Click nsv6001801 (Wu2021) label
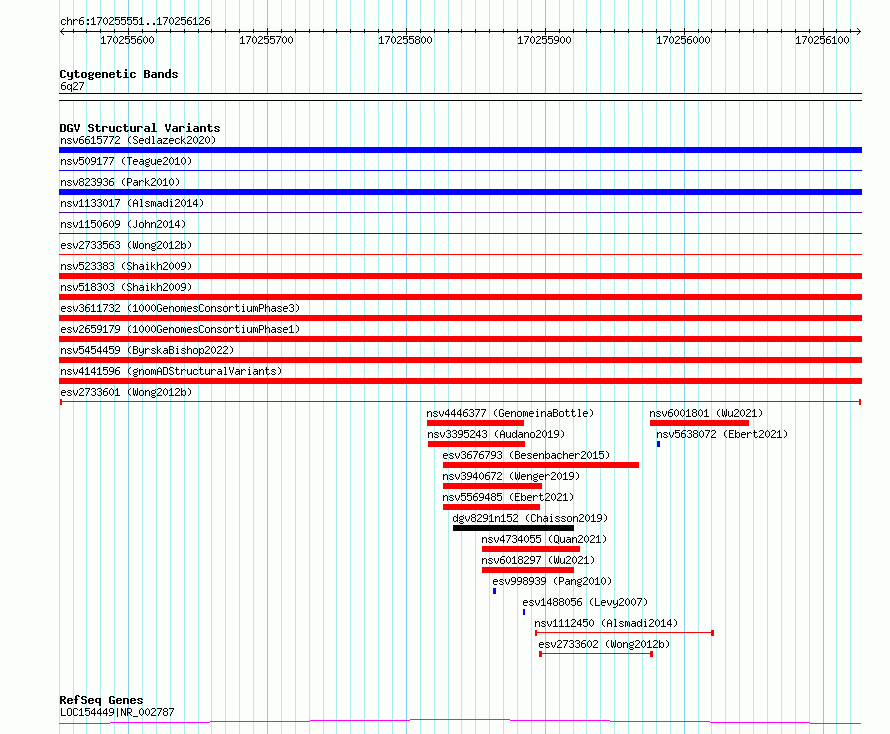Image resolution: width=890 pixels, height=734 pixels. (706, 413)
